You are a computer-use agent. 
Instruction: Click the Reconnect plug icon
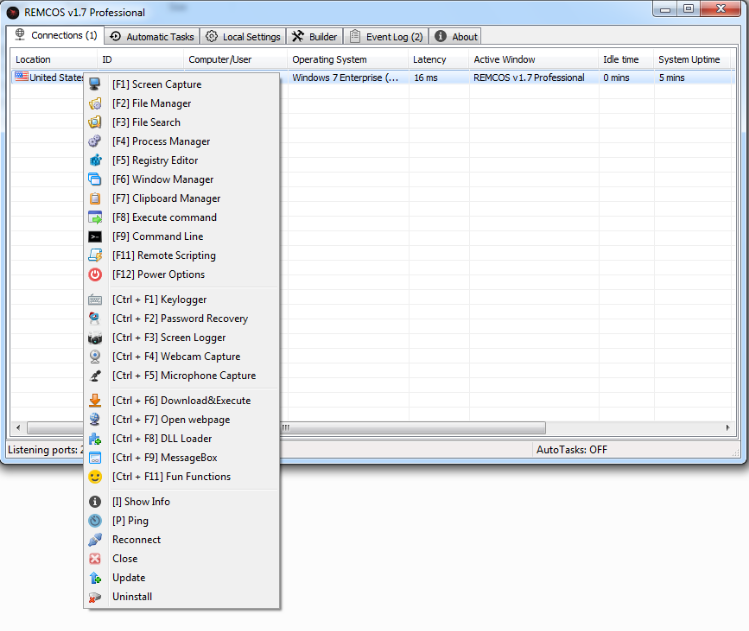(95, 540)
